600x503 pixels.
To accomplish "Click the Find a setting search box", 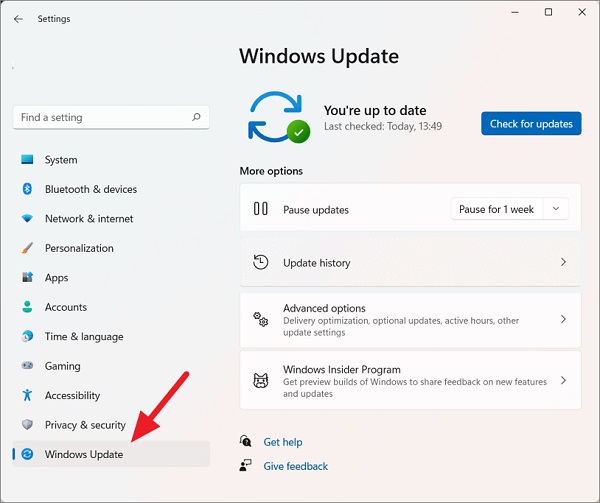I will click(111, 117).
